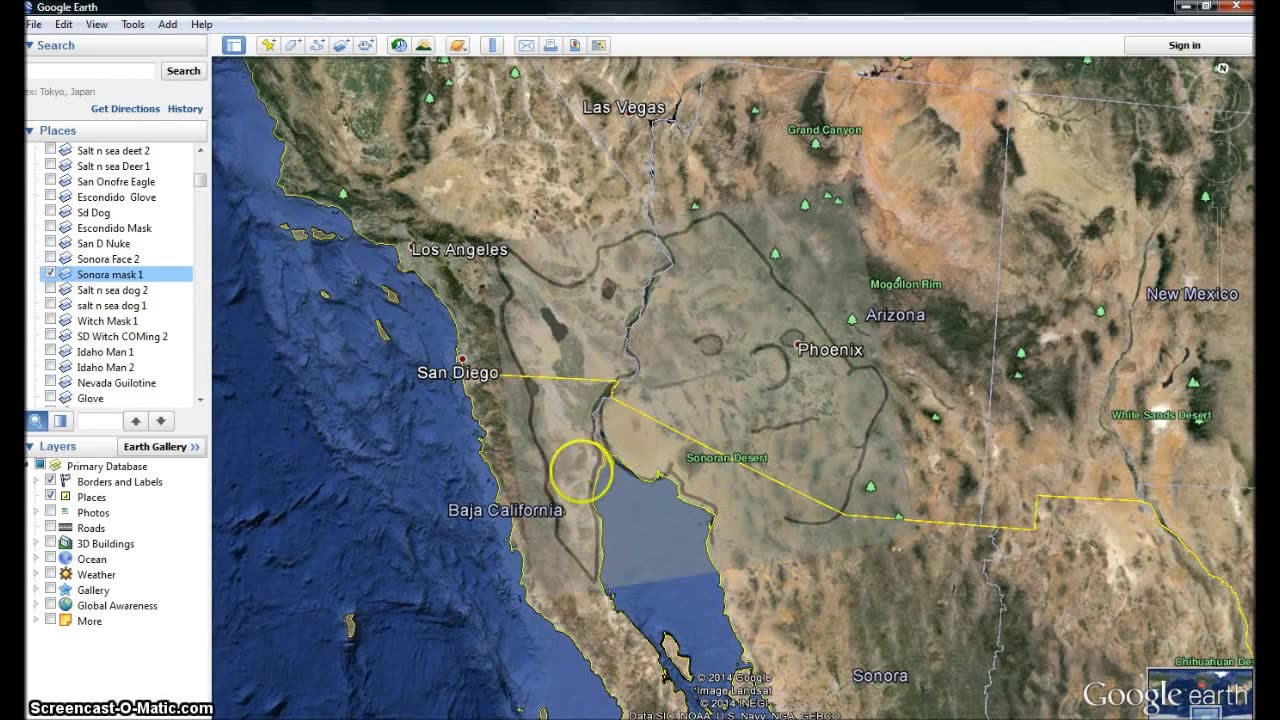
Task: Add a new placemark pushpin
Action: [x=268, y=45]
